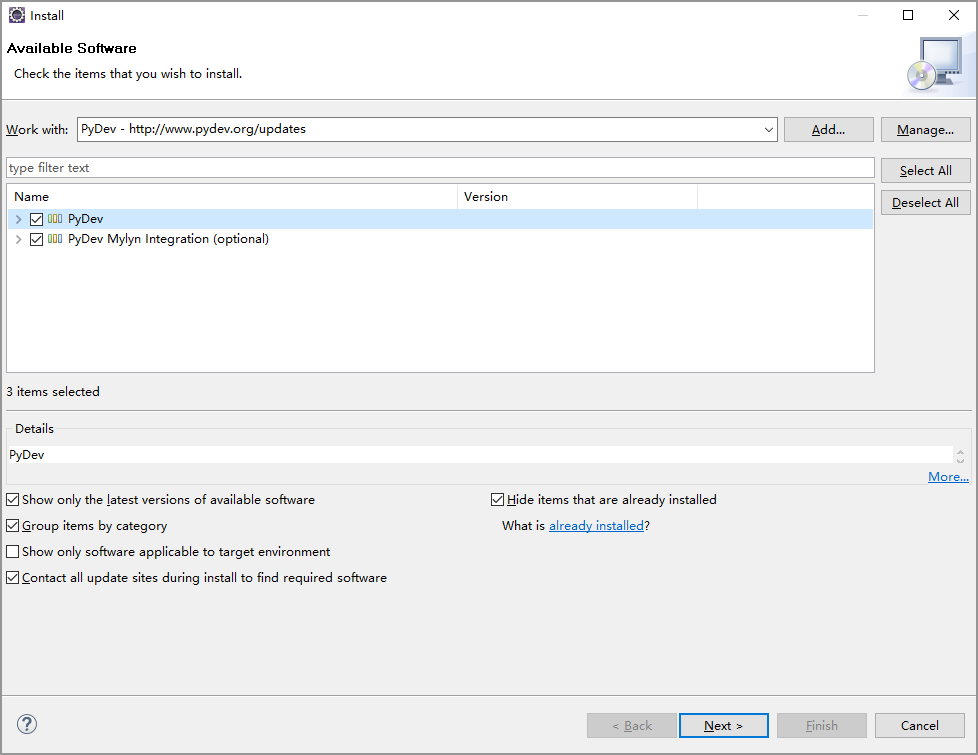Viewport: 978px width, 755px height.
Task: Click the Next > button
Action: (724, 726)
